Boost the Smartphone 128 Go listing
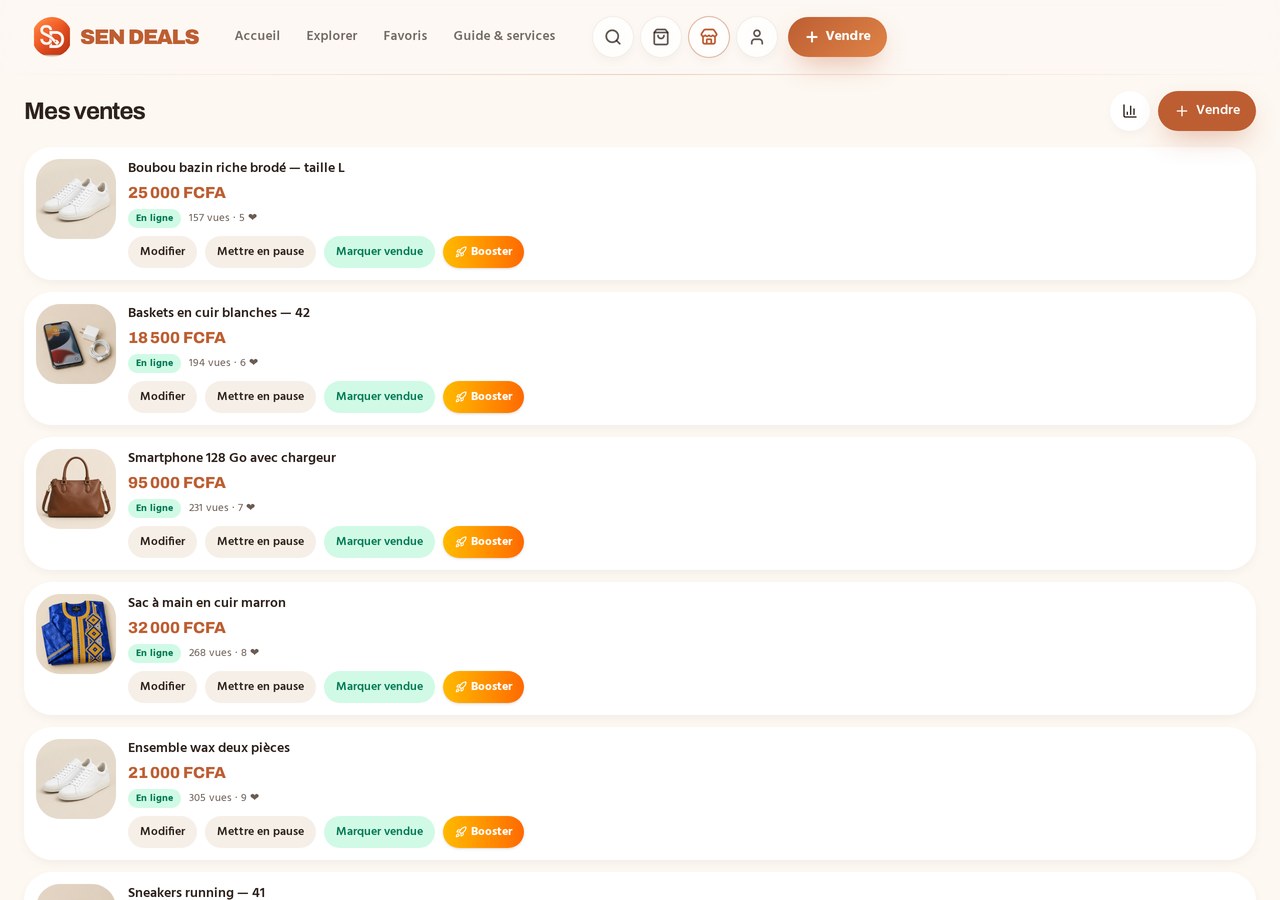Screen dimensions: 1280x900 (x=483, y=542)
